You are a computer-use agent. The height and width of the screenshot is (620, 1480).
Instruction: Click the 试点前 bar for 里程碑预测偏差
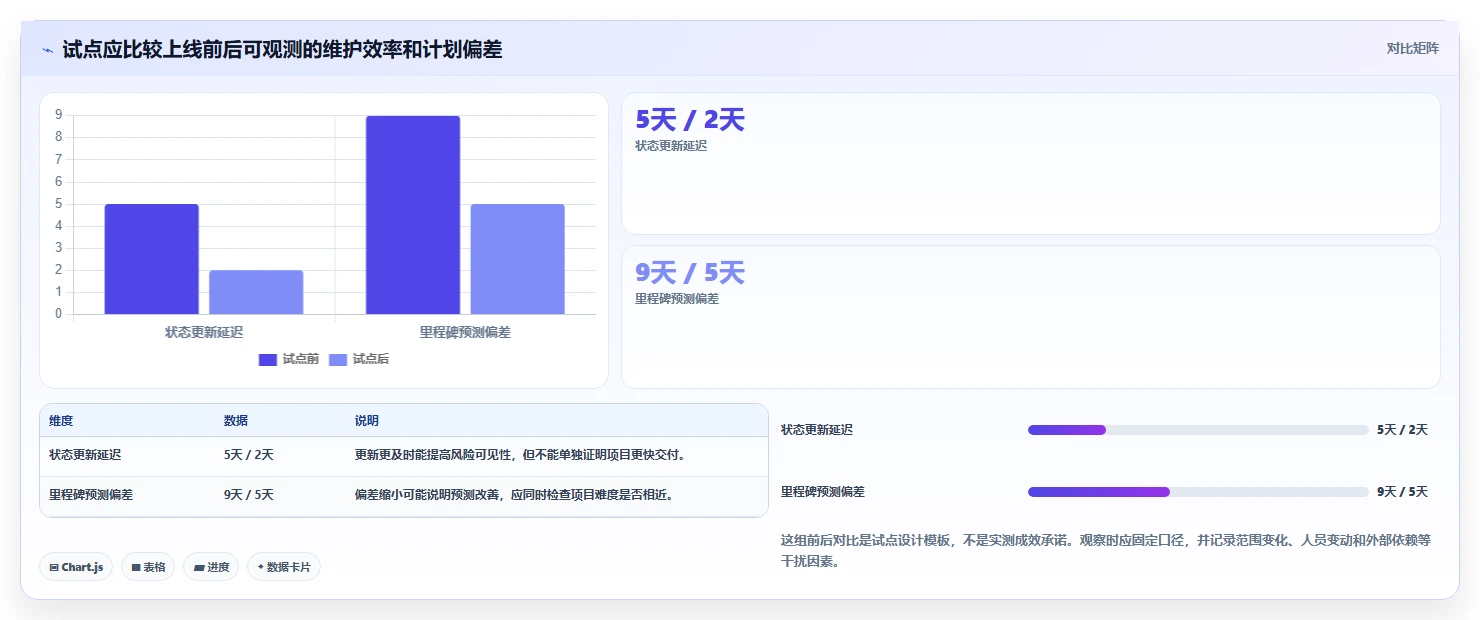click(x=413, y=215)
